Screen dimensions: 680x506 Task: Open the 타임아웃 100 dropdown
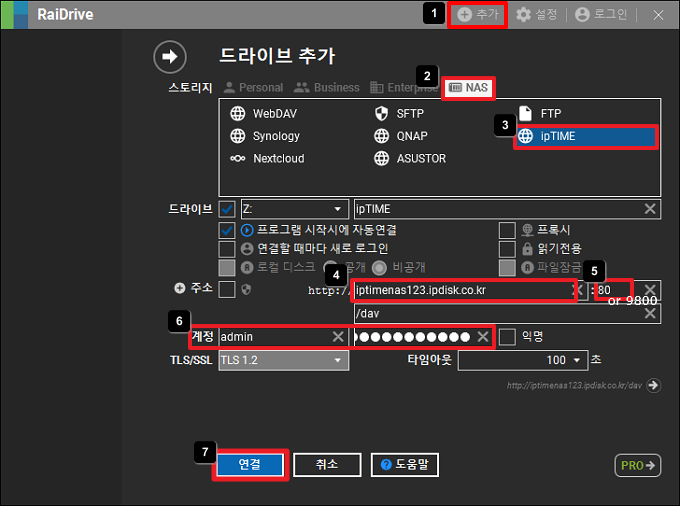pos(523,360)
